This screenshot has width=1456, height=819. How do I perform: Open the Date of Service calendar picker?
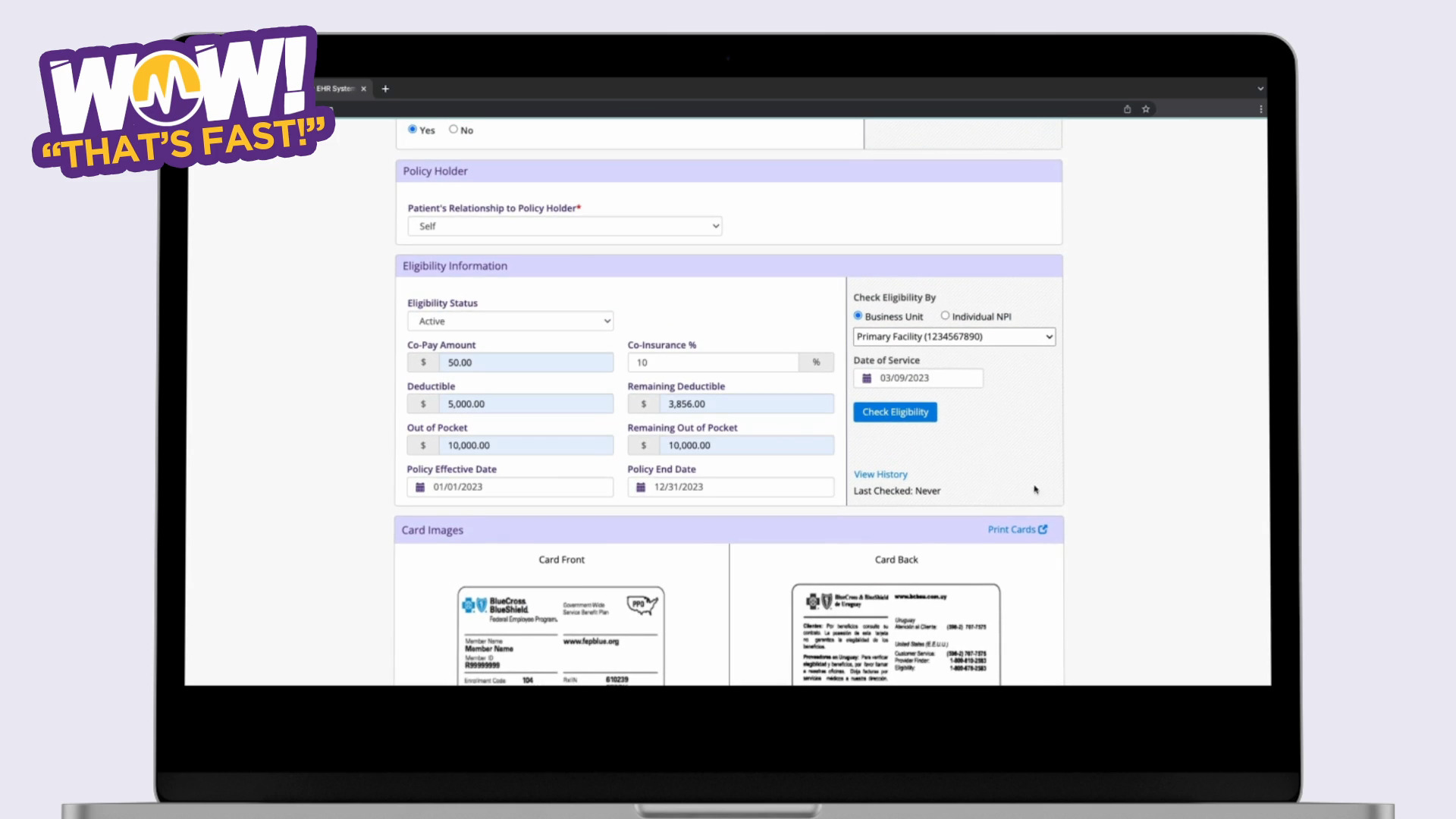867,378
